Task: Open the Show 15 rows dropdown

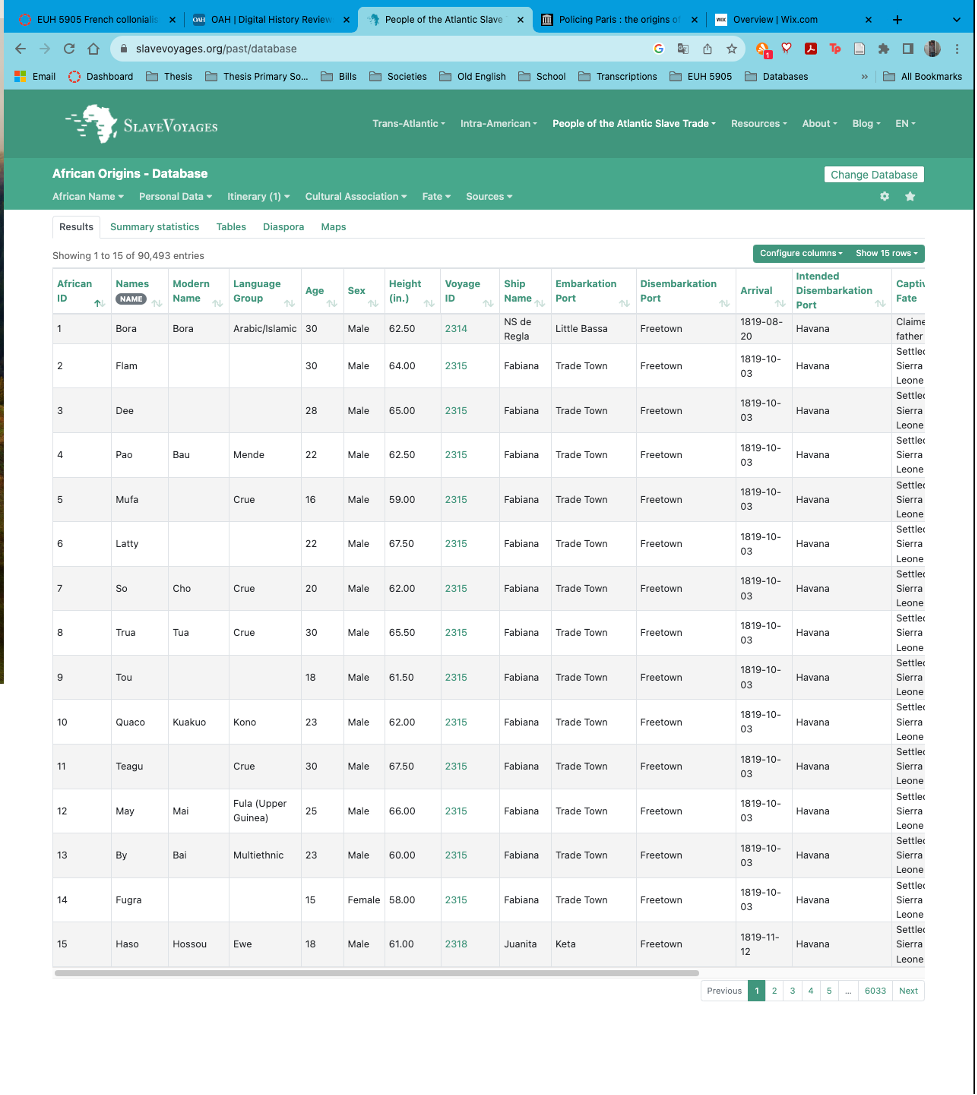Action: 887,253
